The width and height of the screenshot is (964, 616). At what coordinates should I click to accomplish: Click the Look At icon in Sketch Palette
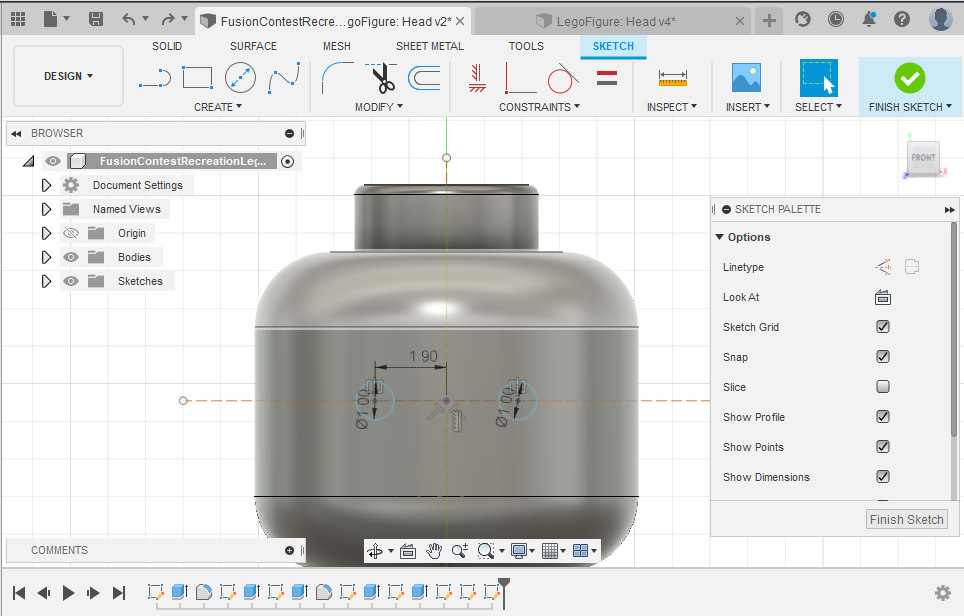(x=883, y=298)
